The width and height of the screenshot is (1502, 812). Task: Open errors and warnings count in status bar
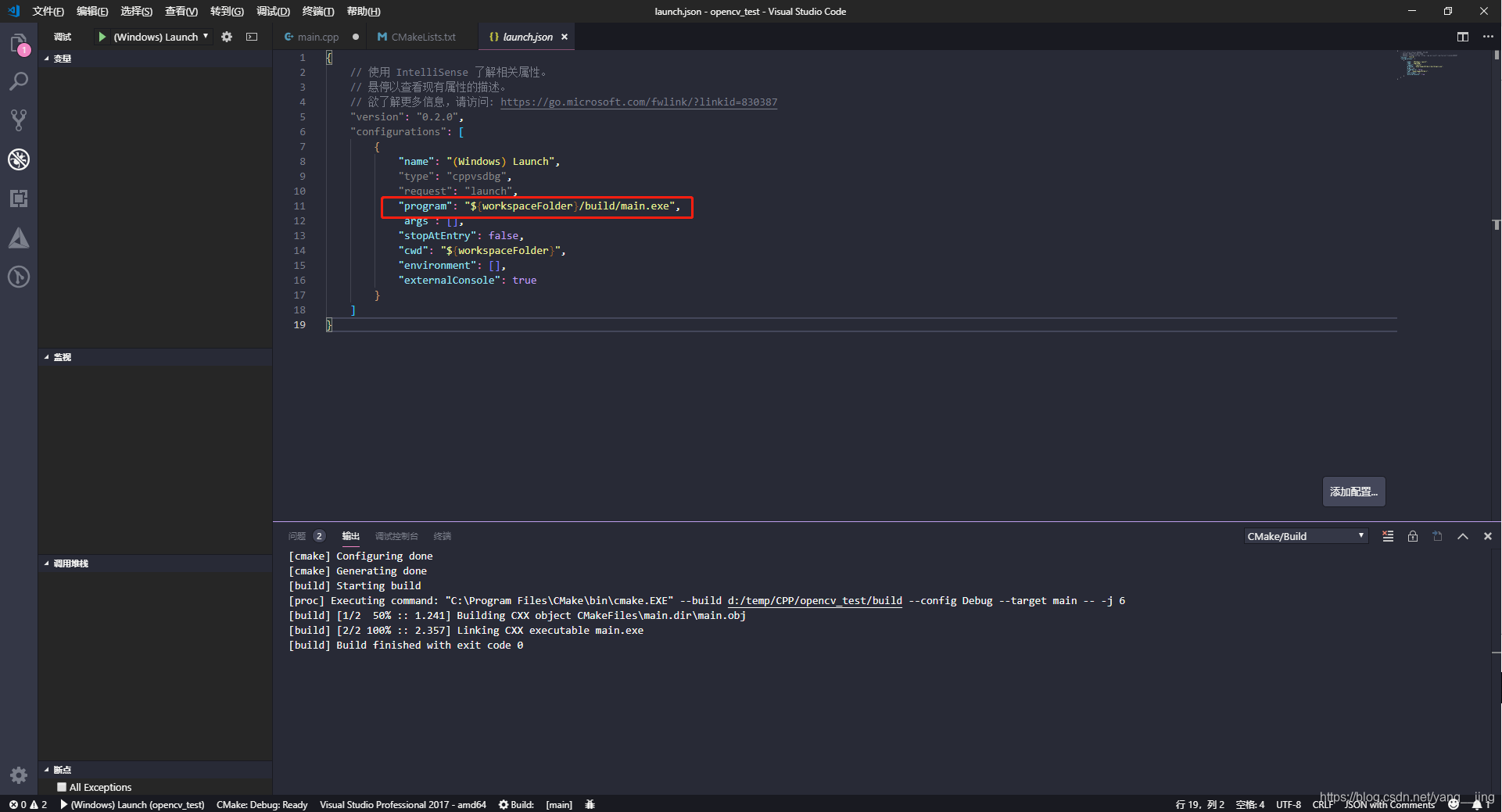click(28, 804)
